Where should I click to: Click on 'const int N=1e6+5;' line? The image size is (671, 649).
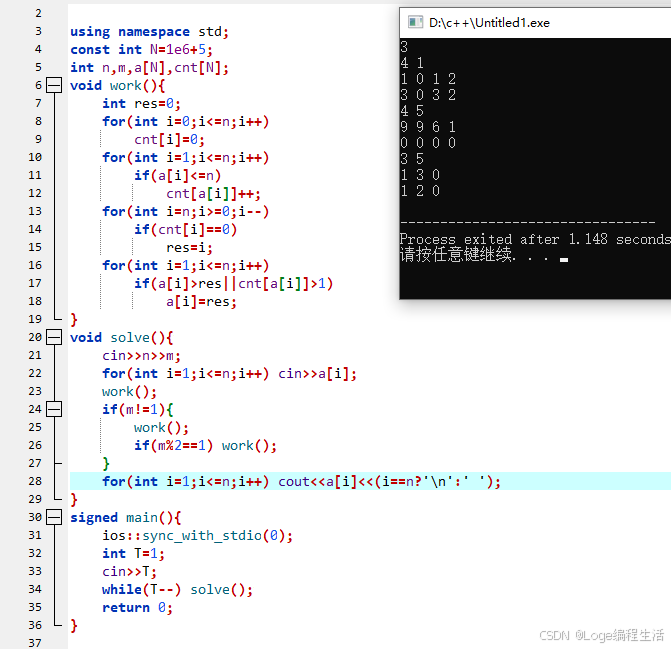(x=141, y=50)
